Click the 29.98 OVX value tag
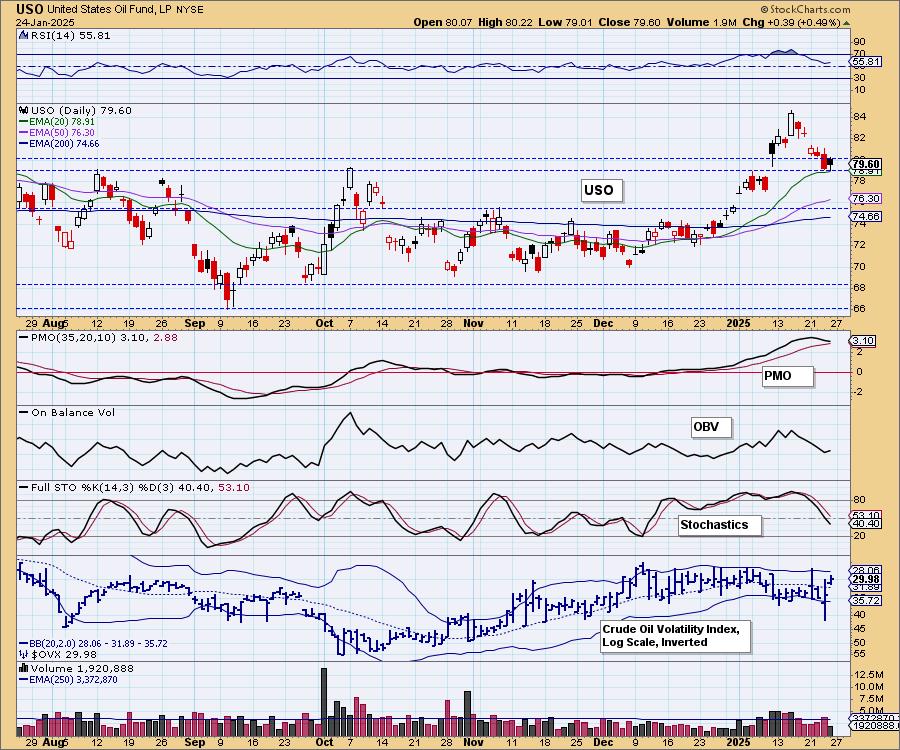900x750 pixels. click(x=867, y=580)
